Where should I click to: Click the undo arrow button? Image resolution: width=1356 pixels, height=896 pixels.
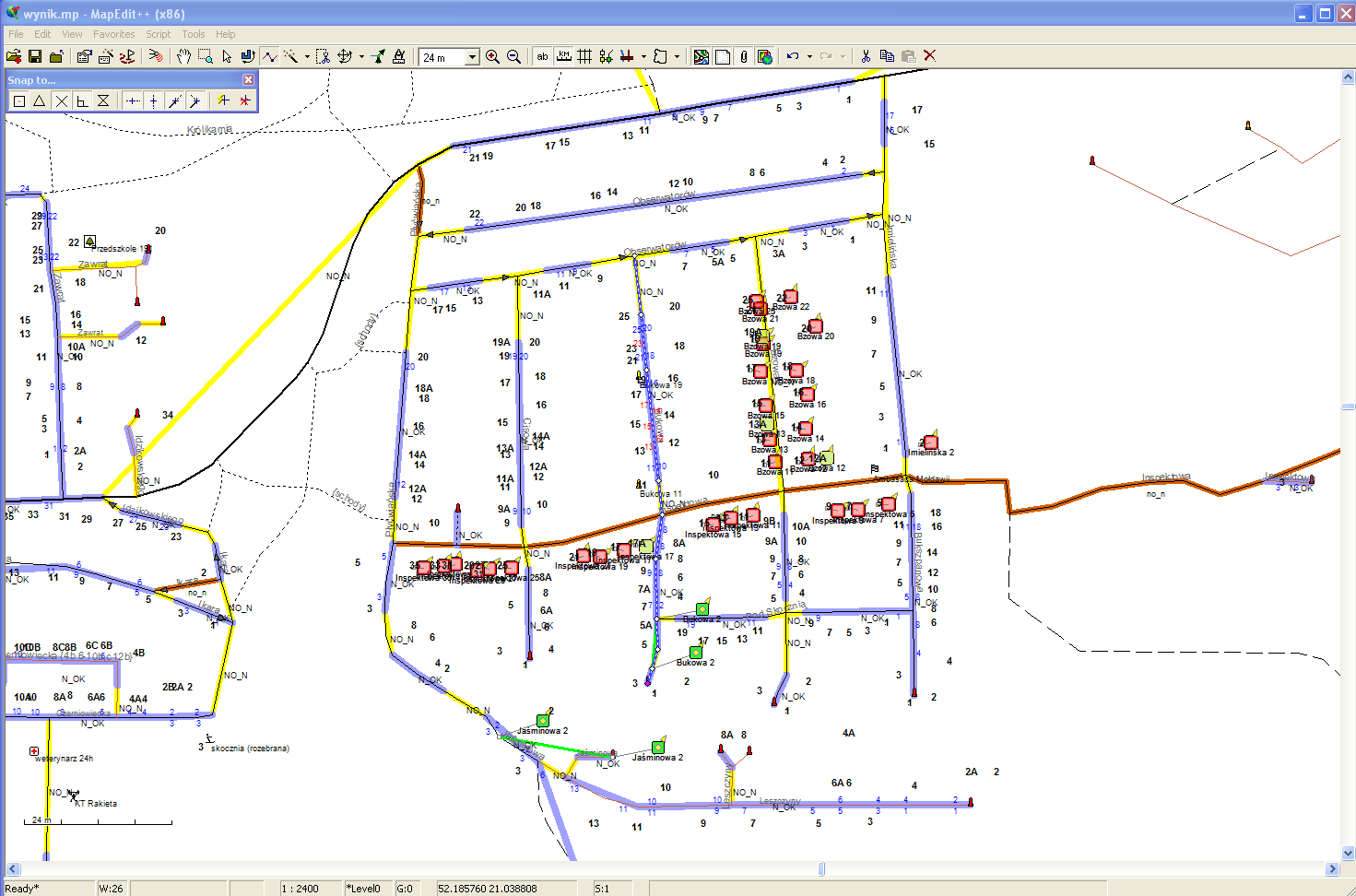793,56
